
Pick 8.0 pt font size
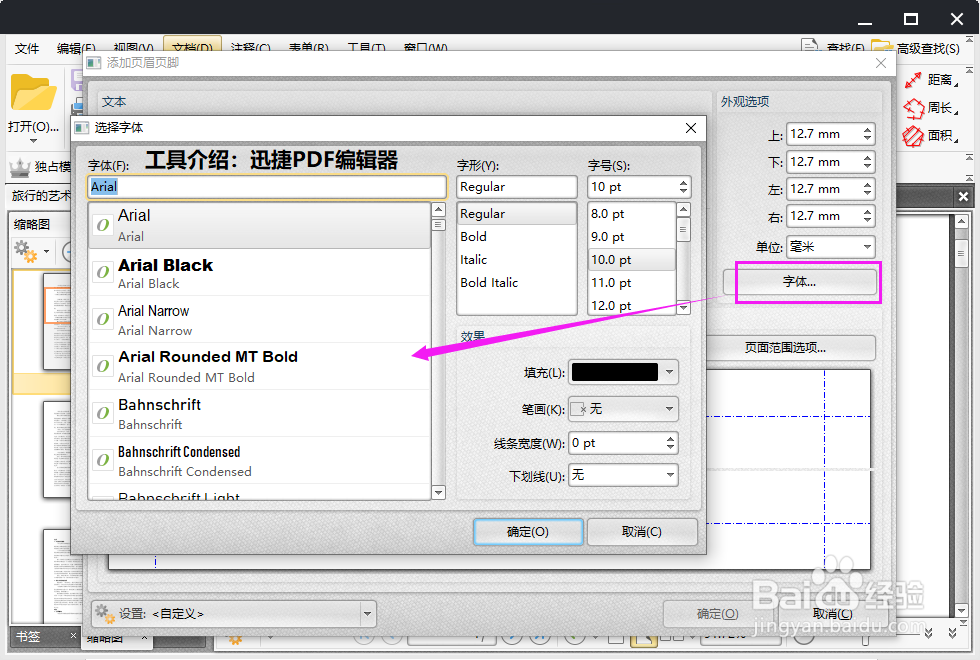(631, 214)
